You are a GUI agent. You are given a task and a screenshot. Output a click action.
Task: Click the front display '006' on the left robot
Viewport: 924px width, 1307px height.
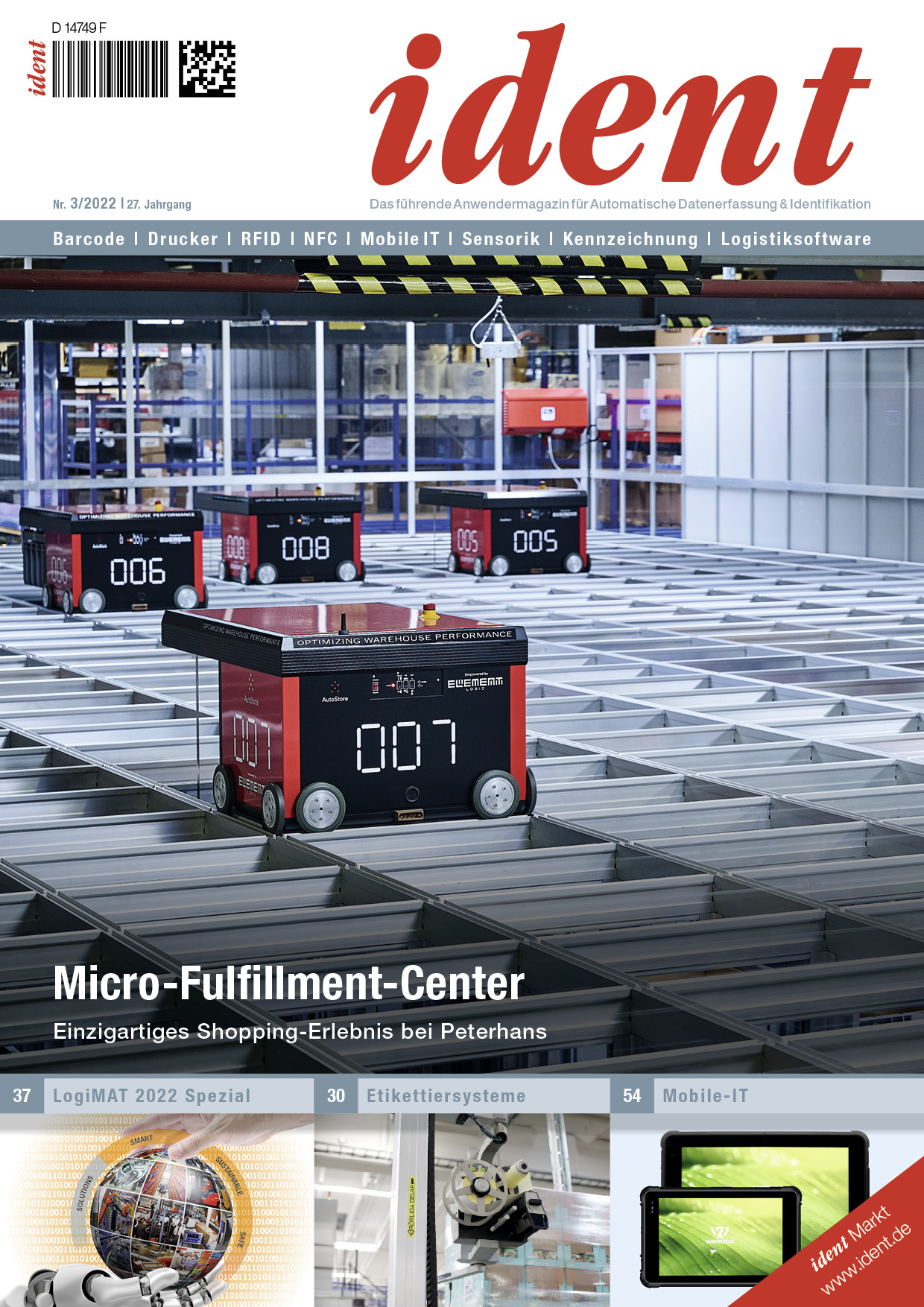[138, 572]
